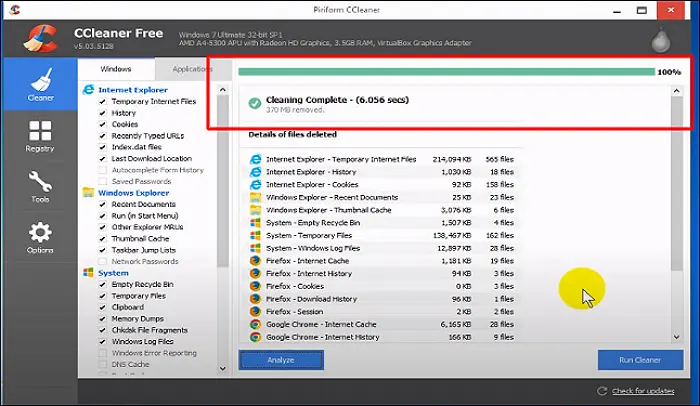Click Chrome icon beside Google Chrome - Internet History

pyautogui.click(x=255, y=337)
